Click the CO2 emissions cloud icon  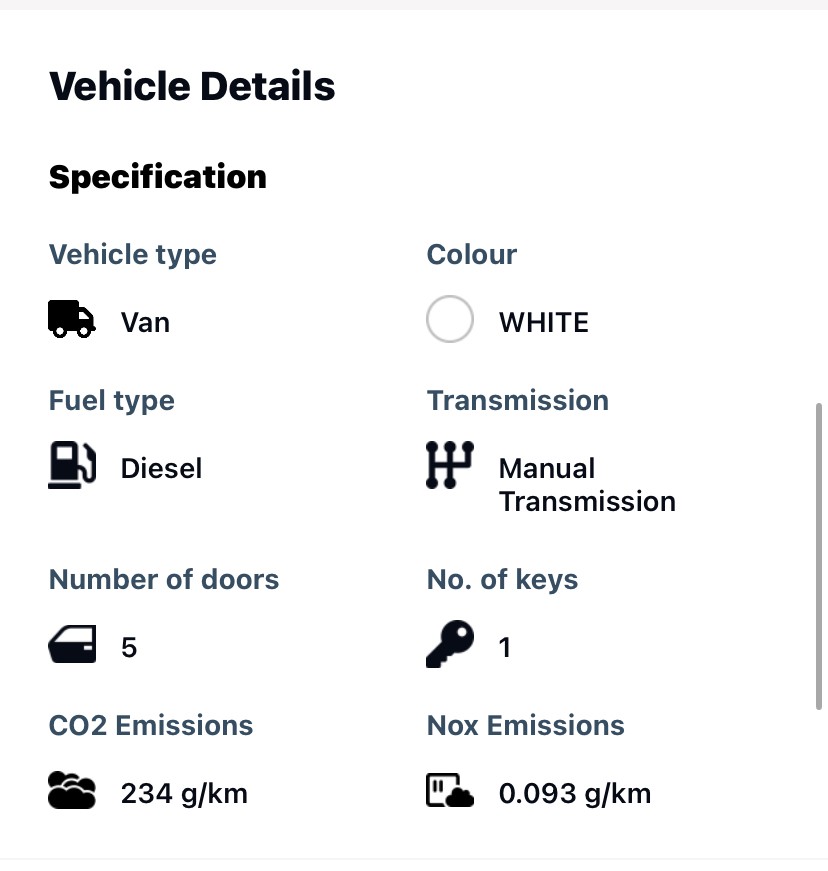click(70, 790)
